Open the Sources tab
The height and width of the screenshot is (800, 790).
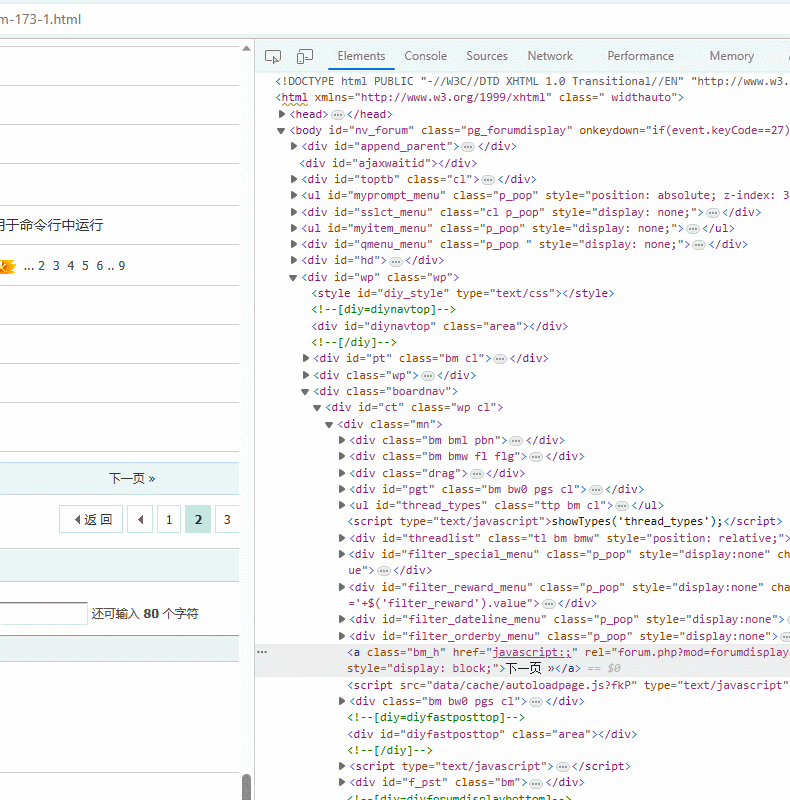(487, 56)
